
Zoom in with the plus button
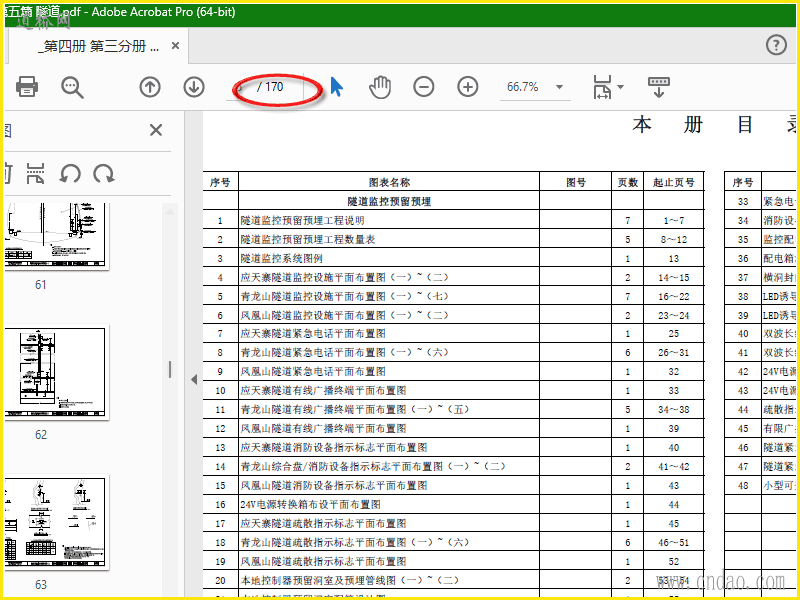[x=467, y=87]
